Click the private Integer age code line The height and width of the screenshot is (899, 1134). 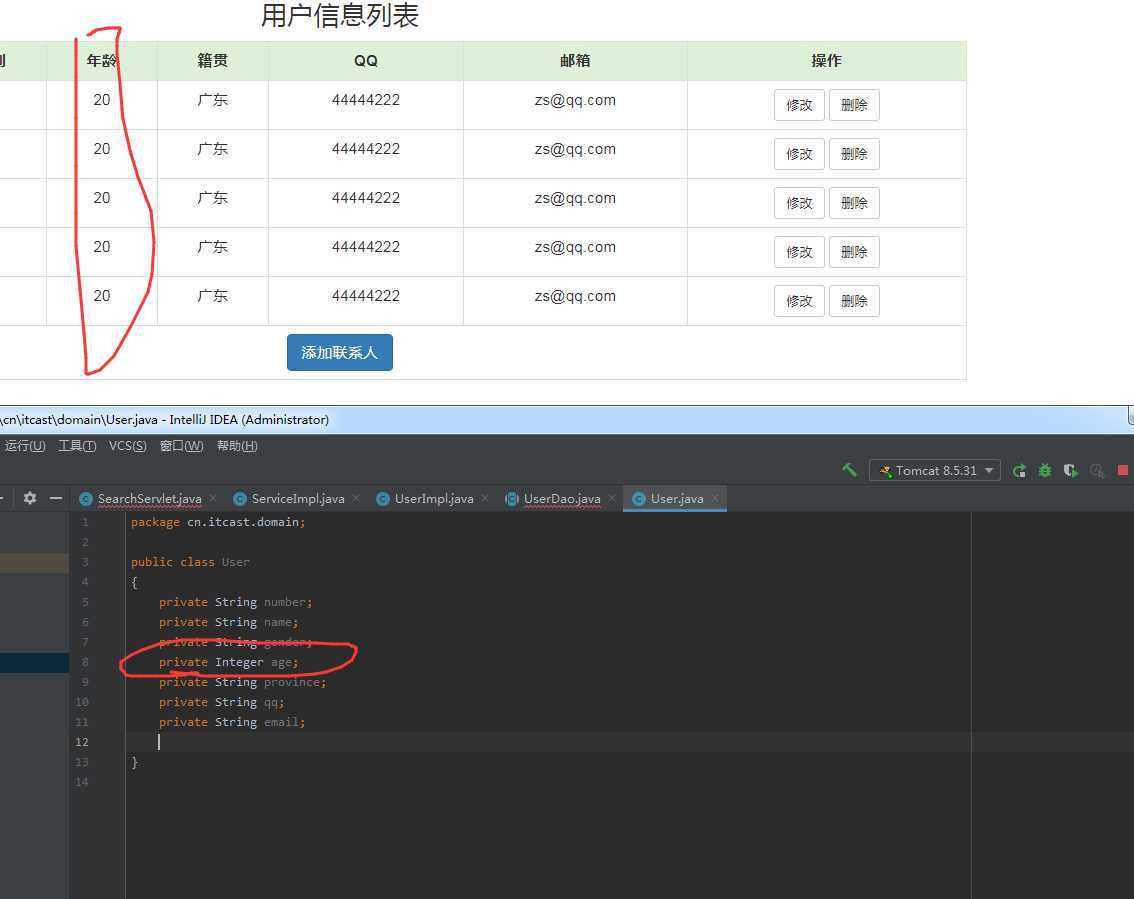[x=229, y=662]
